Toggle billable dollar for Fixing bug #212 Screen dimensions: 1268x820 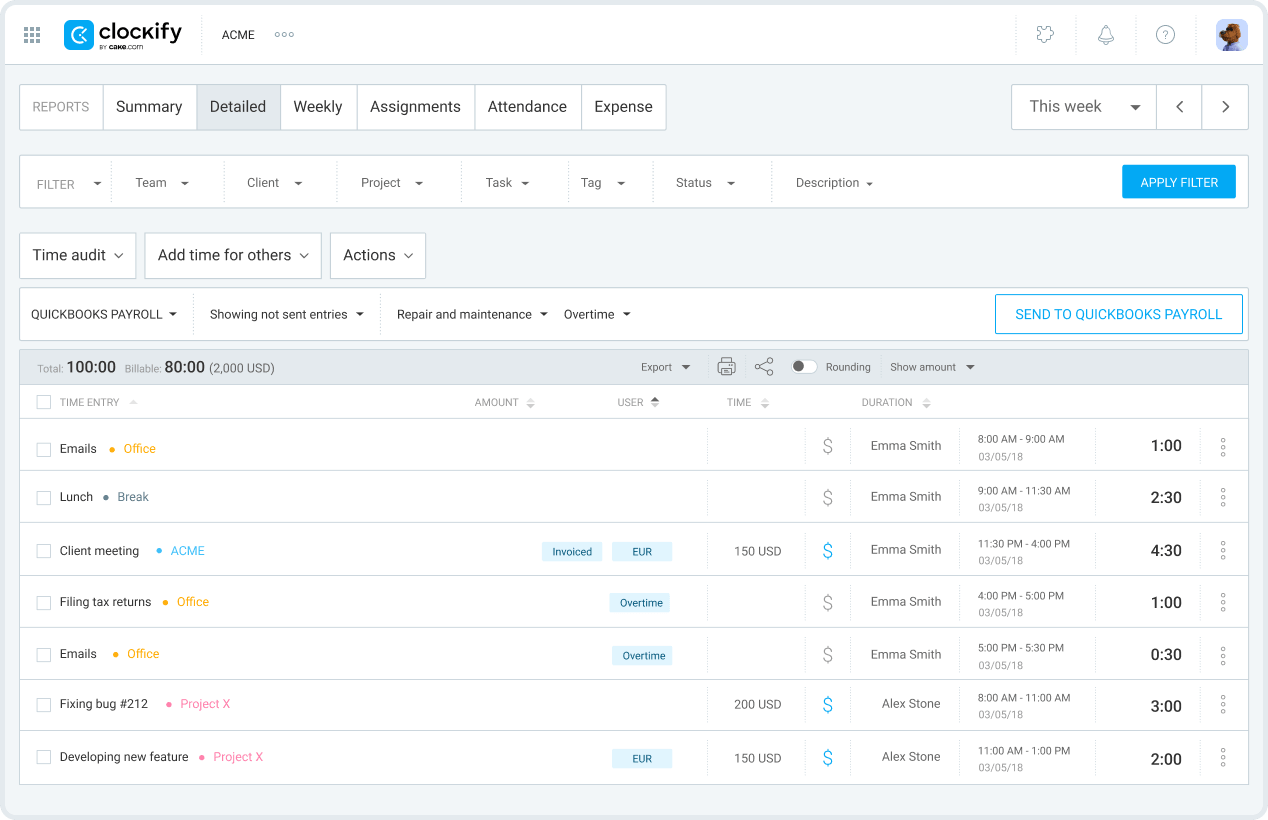tap(827, 705)
